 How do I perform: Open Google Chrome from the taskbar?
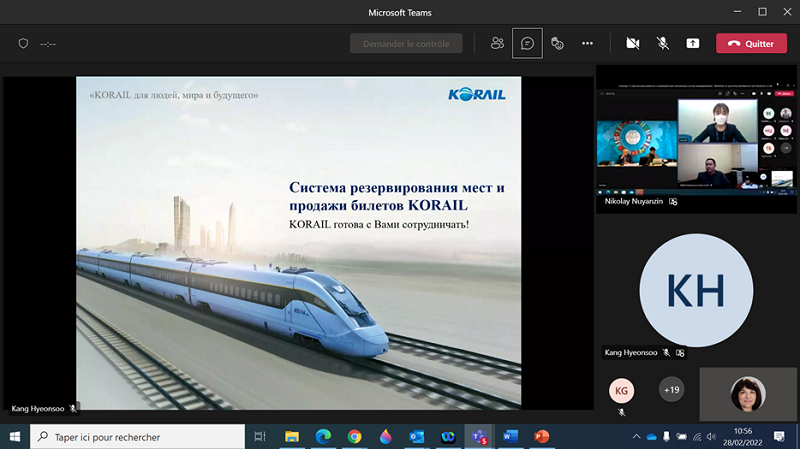(354, 437)
